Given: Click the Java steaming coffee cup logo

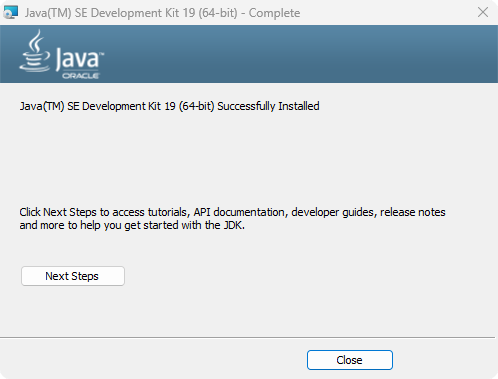Looking at the screenshot, I should point(35,51).
